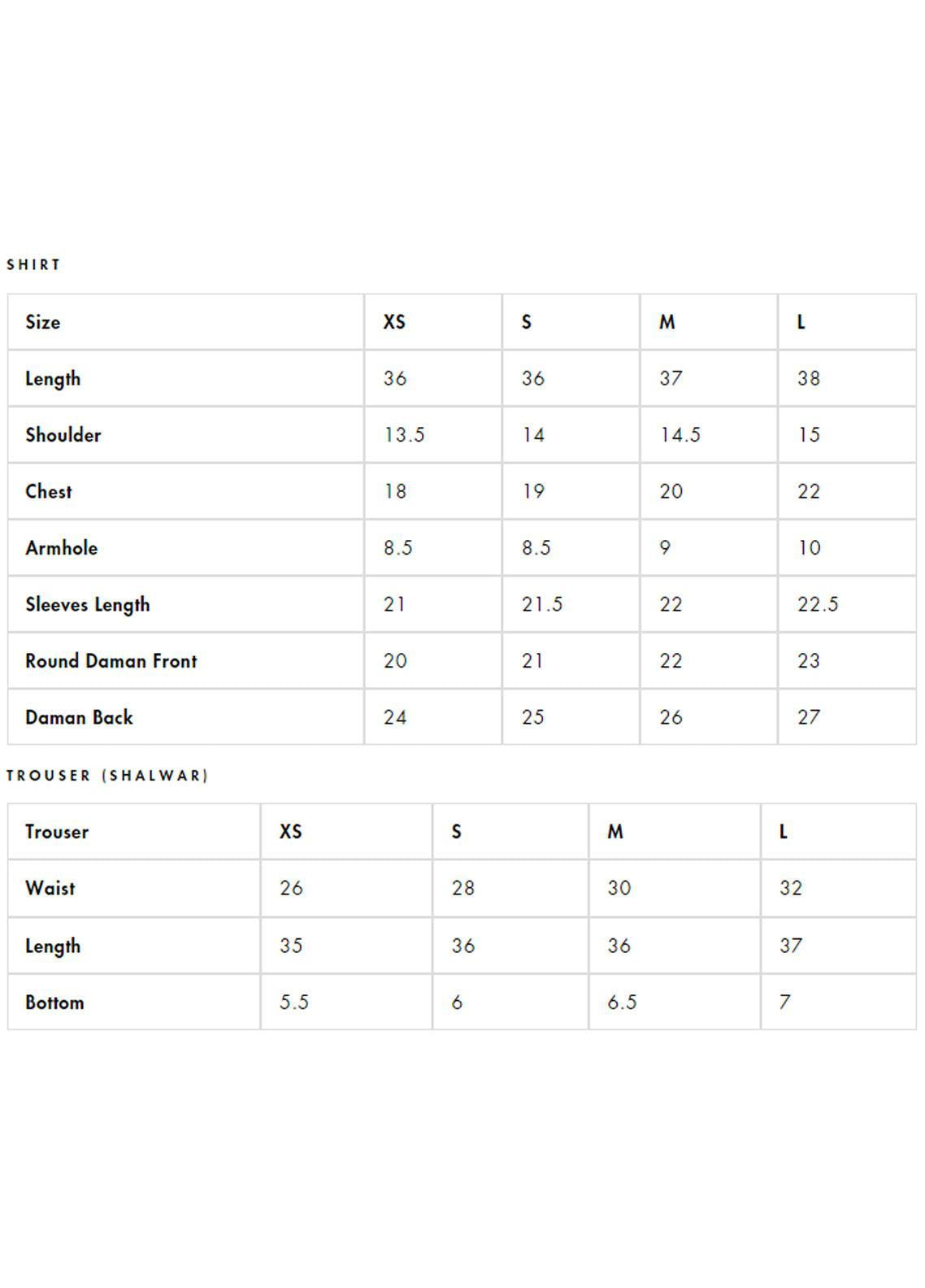This screenshot has height=1288, width=925.
Task: Click the SHIRT section heading
Action: coord(33,265)
